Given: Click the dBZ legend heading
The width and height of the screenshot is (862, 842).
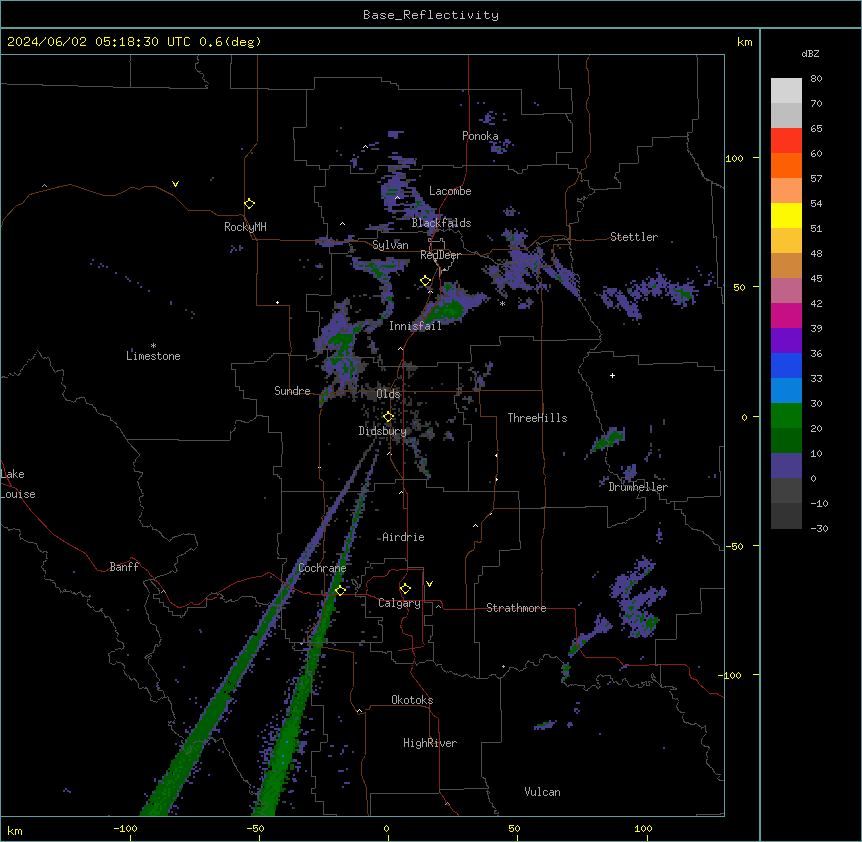Looking at the screenshot, I should (x=810, y=54).
